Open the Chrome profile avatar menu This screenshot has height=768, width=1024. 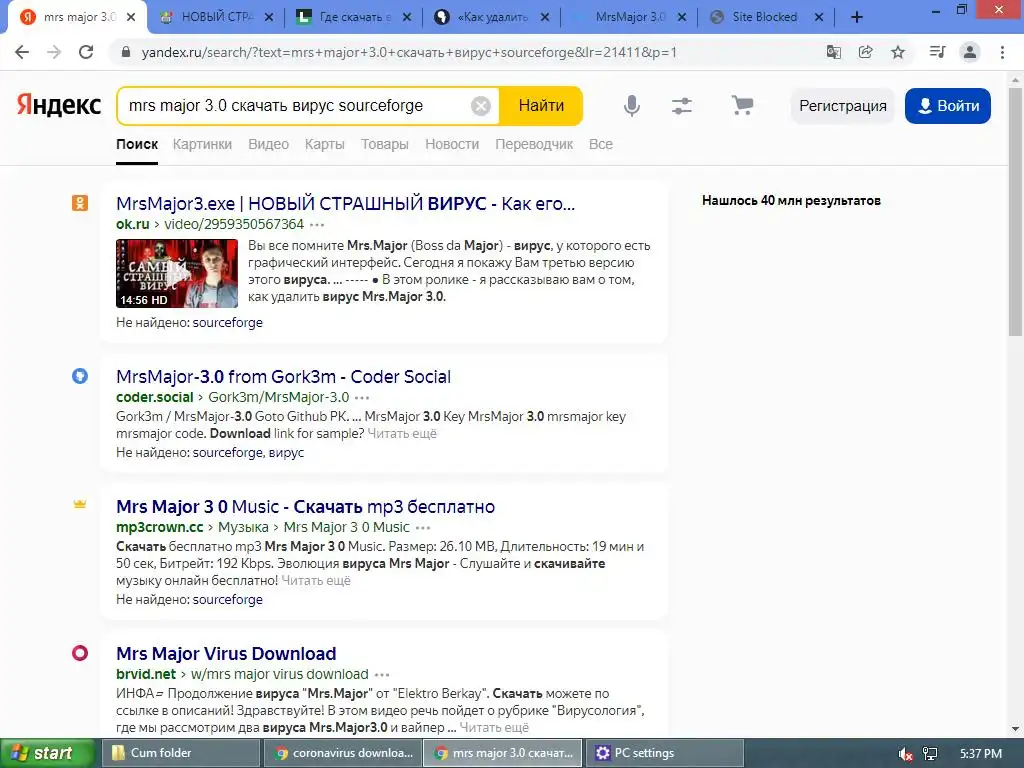point(970,52)
